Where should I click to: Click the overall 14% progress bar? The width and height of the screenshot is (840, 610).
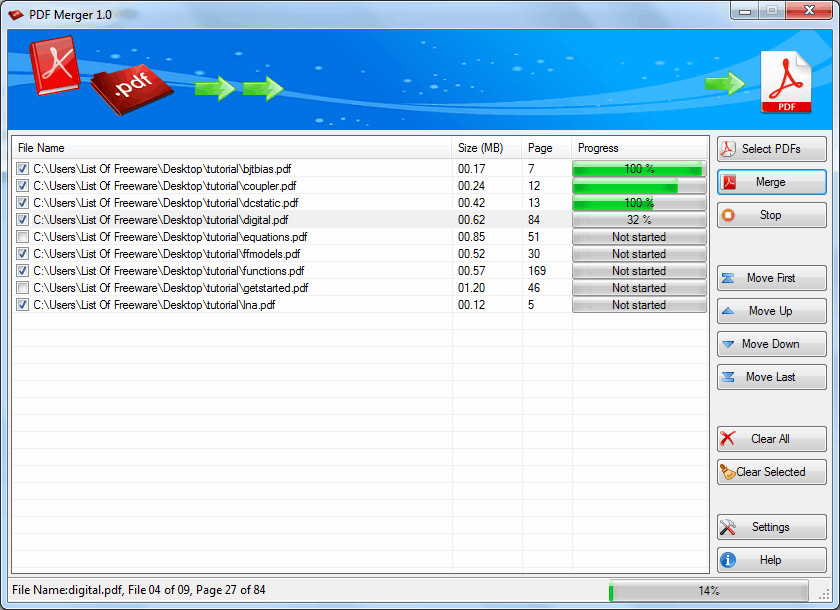tap(708, 591)
